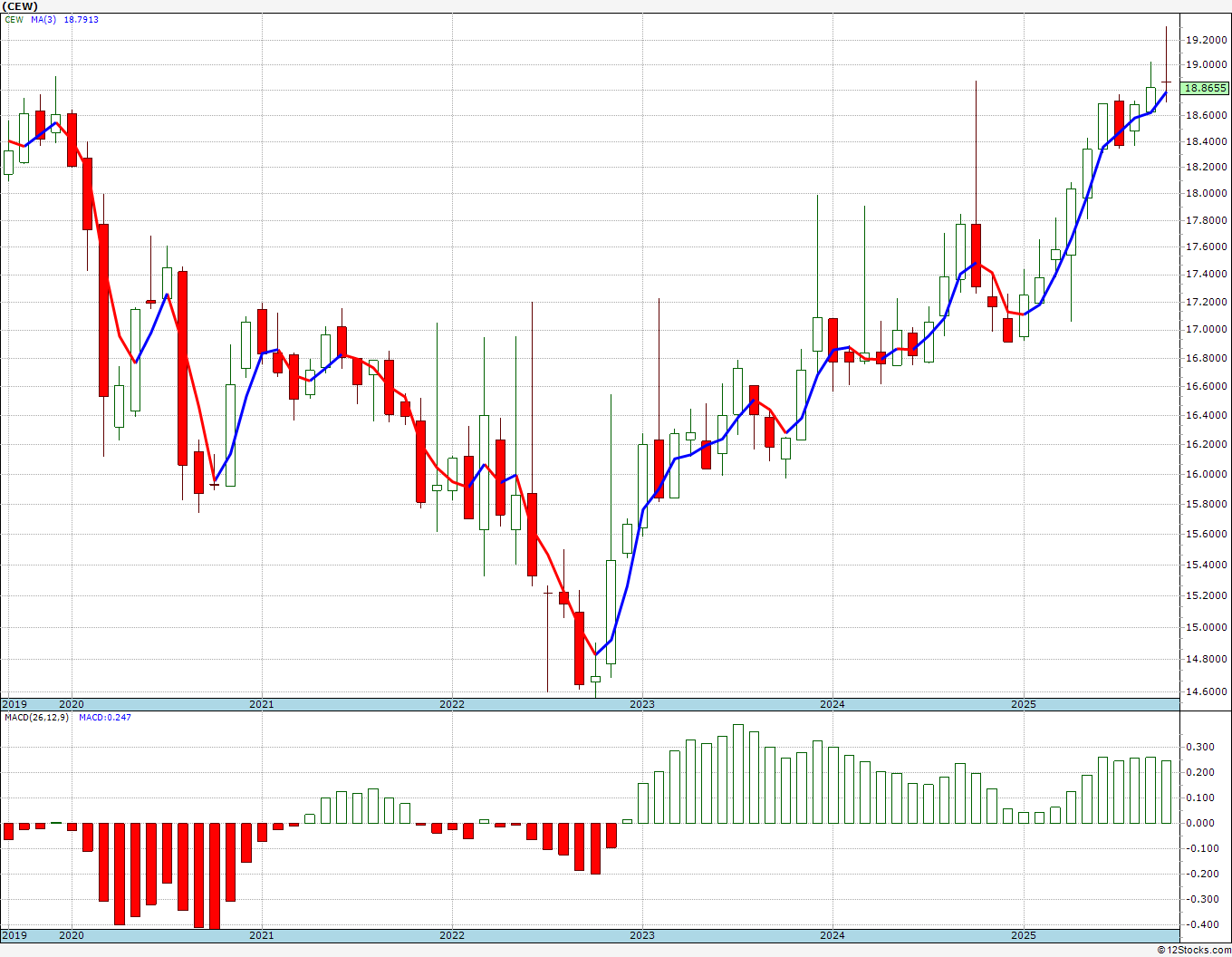Click the 16.2000 price axis label

[x=1207, y=444]
